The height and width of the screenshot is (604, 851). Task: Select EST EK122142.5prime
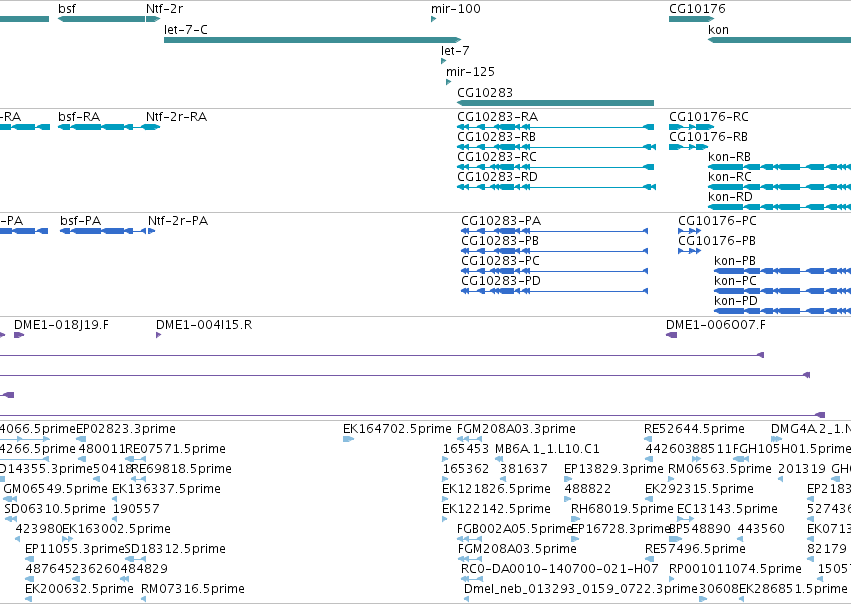pyautogui.click(x=497, y=509)
